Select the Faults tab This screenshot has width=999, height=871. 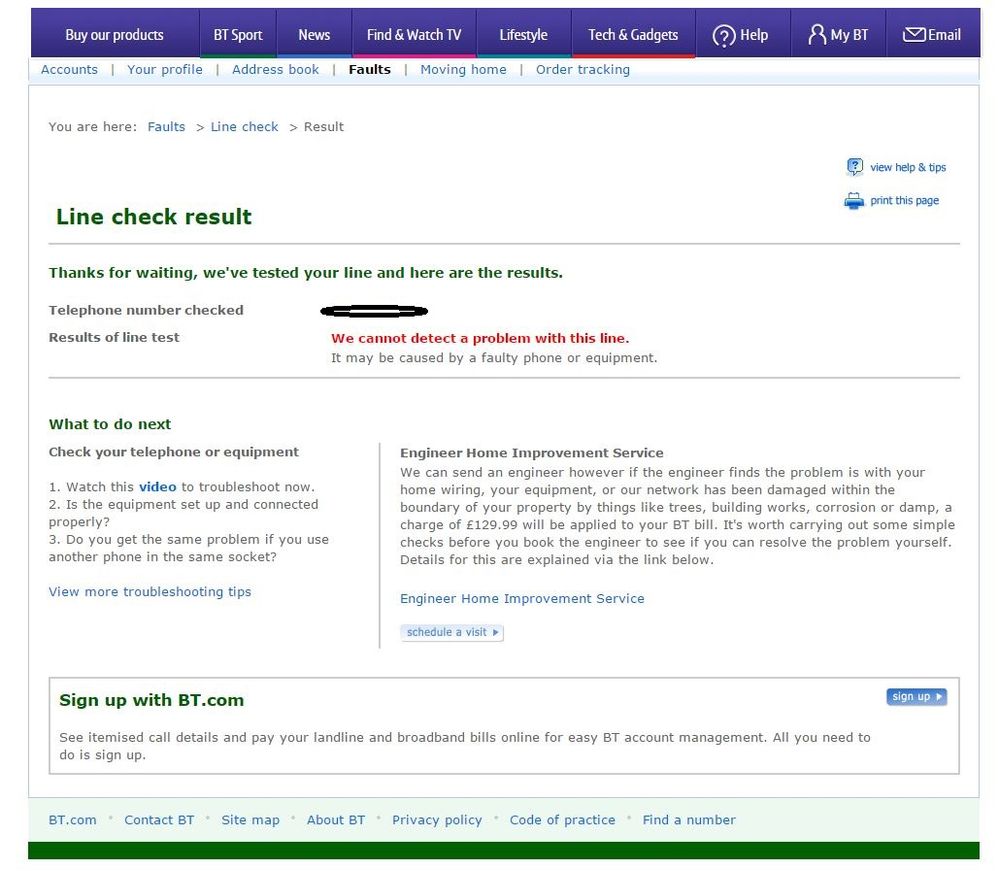click(370, 69)
